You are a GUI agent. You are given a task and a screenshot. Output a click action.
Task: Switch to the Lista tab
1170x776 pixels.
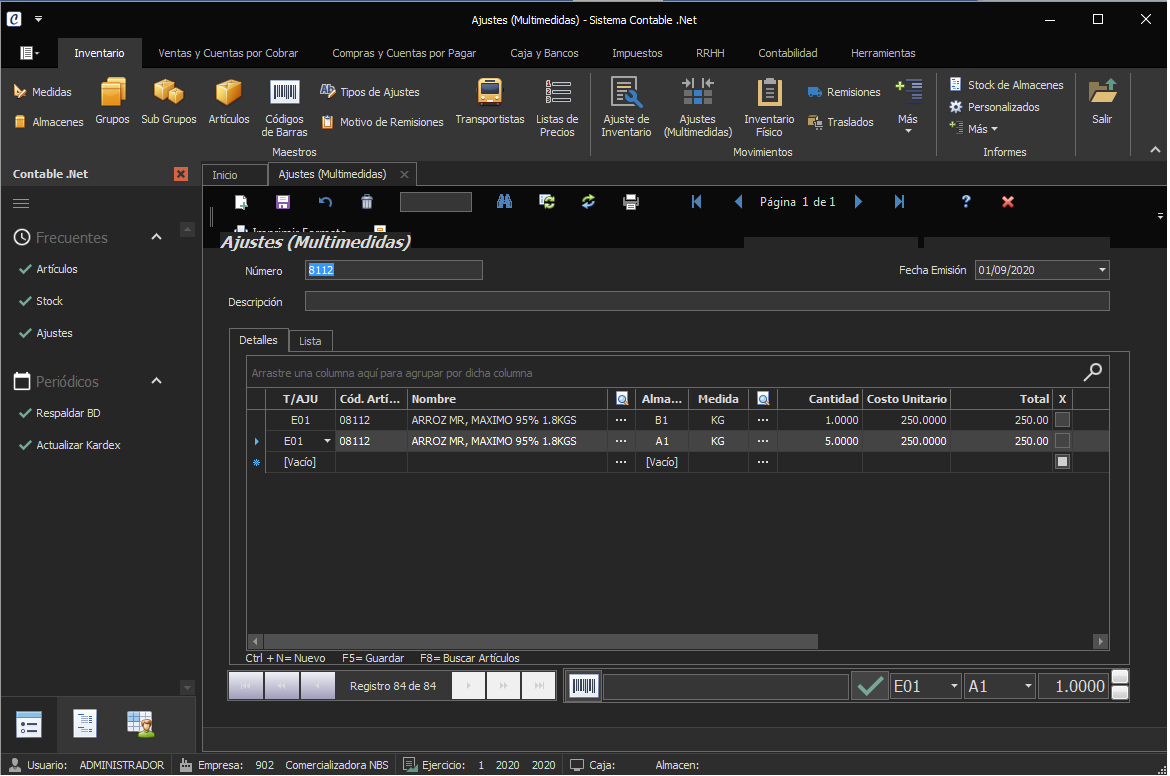point(310,341)
